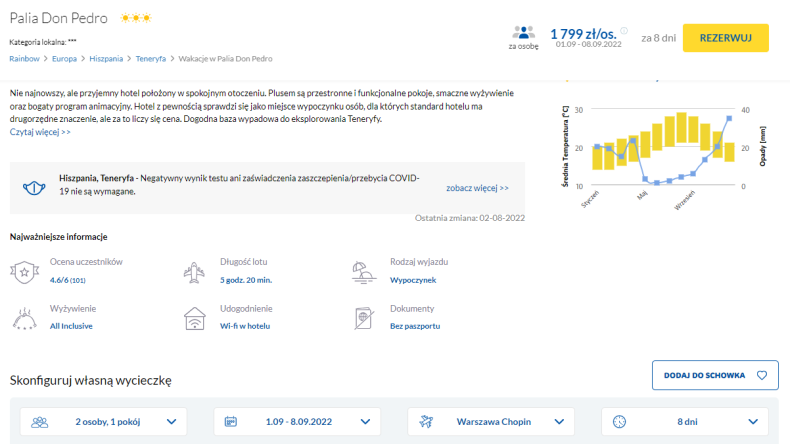Click the clock icon in the duration selector

point(619,421)
